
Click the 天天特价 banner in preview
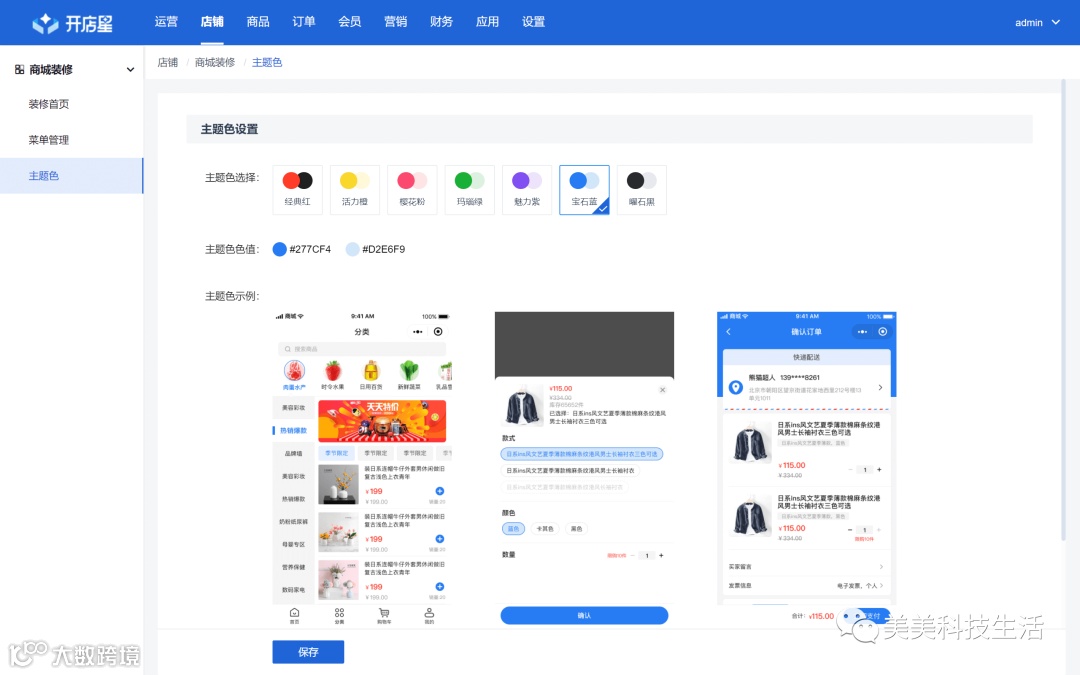[x=382, y=420]
